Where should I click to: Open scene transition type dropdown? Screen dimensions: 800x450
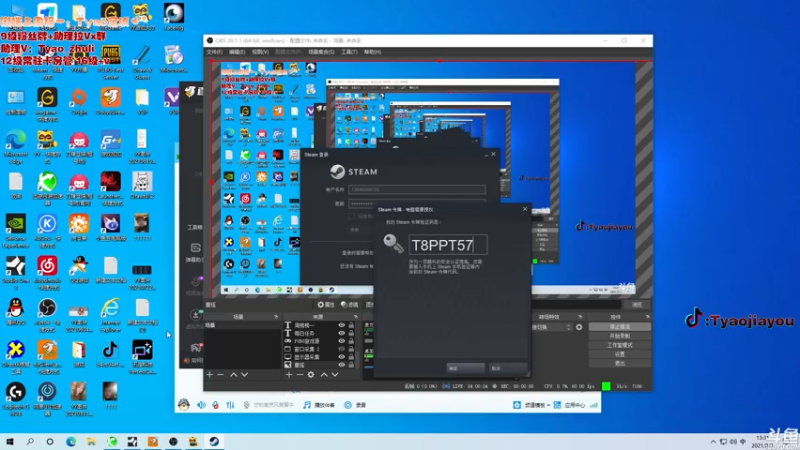point(552,327)
